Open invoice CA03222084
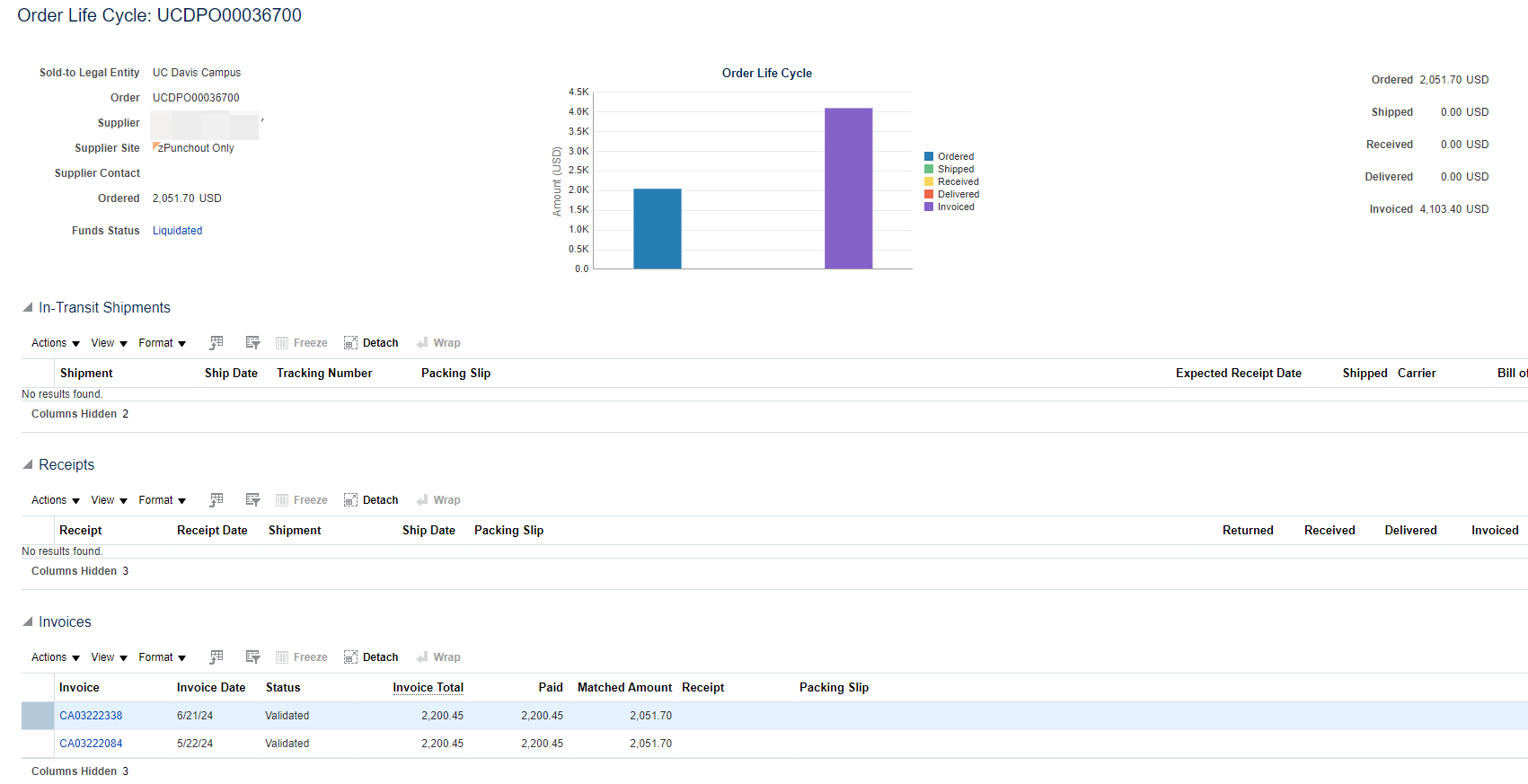Image resolution: width=1528 pixels, height=784 pixels. click(x=91, y=744)
